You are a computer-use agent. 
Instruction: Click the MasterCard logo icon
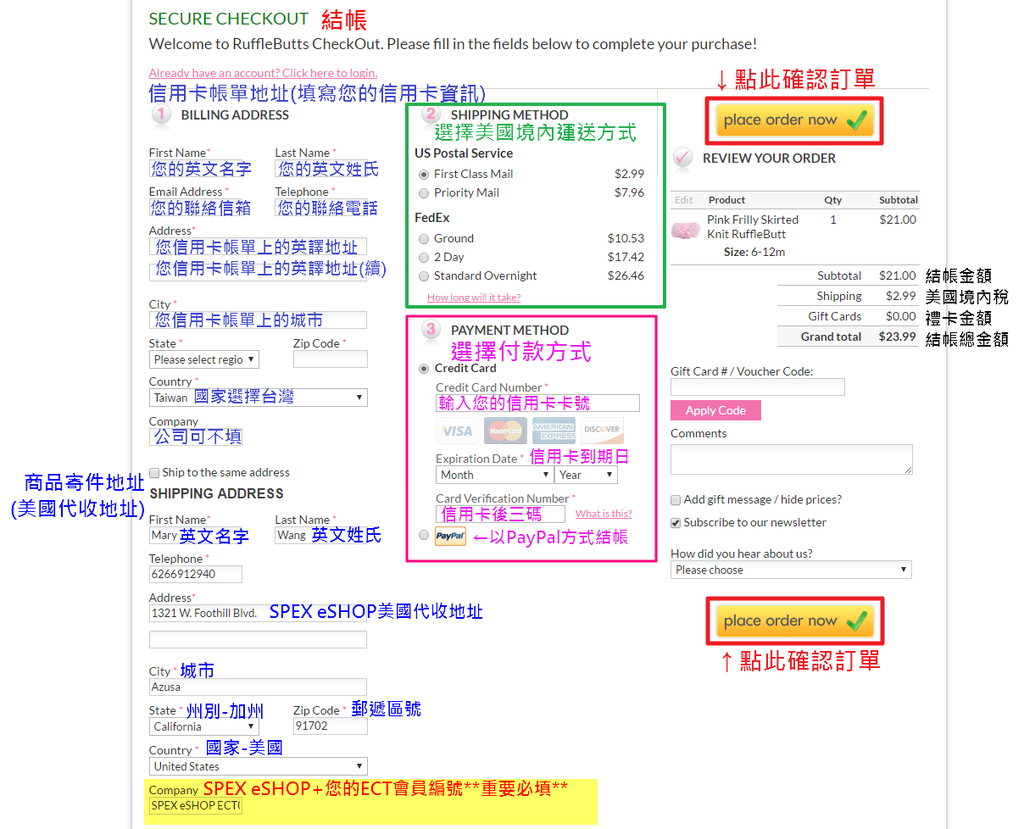(x=505, y=431)
